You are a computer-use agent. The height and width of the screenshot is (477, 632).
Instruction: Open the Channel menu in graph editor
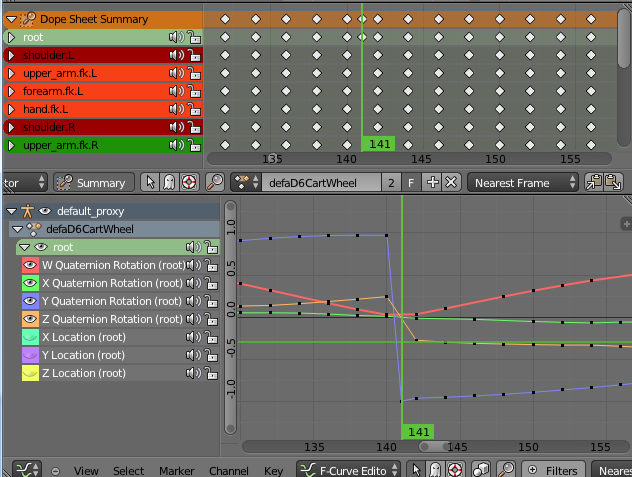click(228, 470)
